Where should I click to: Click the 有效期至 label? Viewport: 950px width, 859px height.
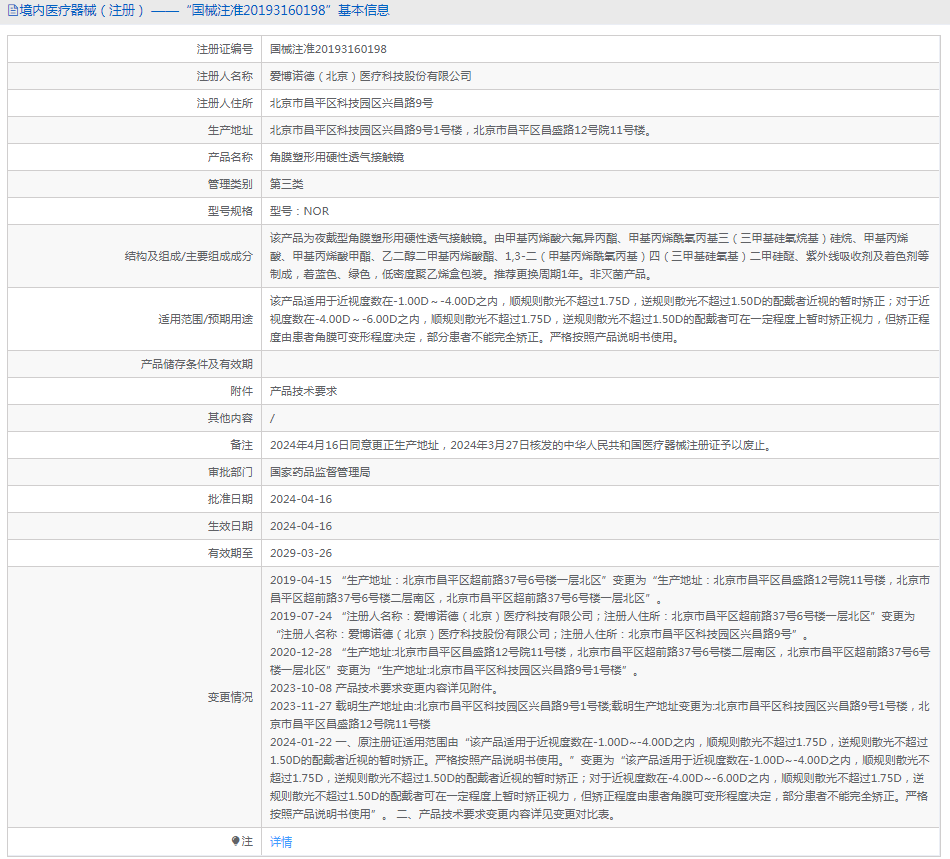[x=230, y=553]
